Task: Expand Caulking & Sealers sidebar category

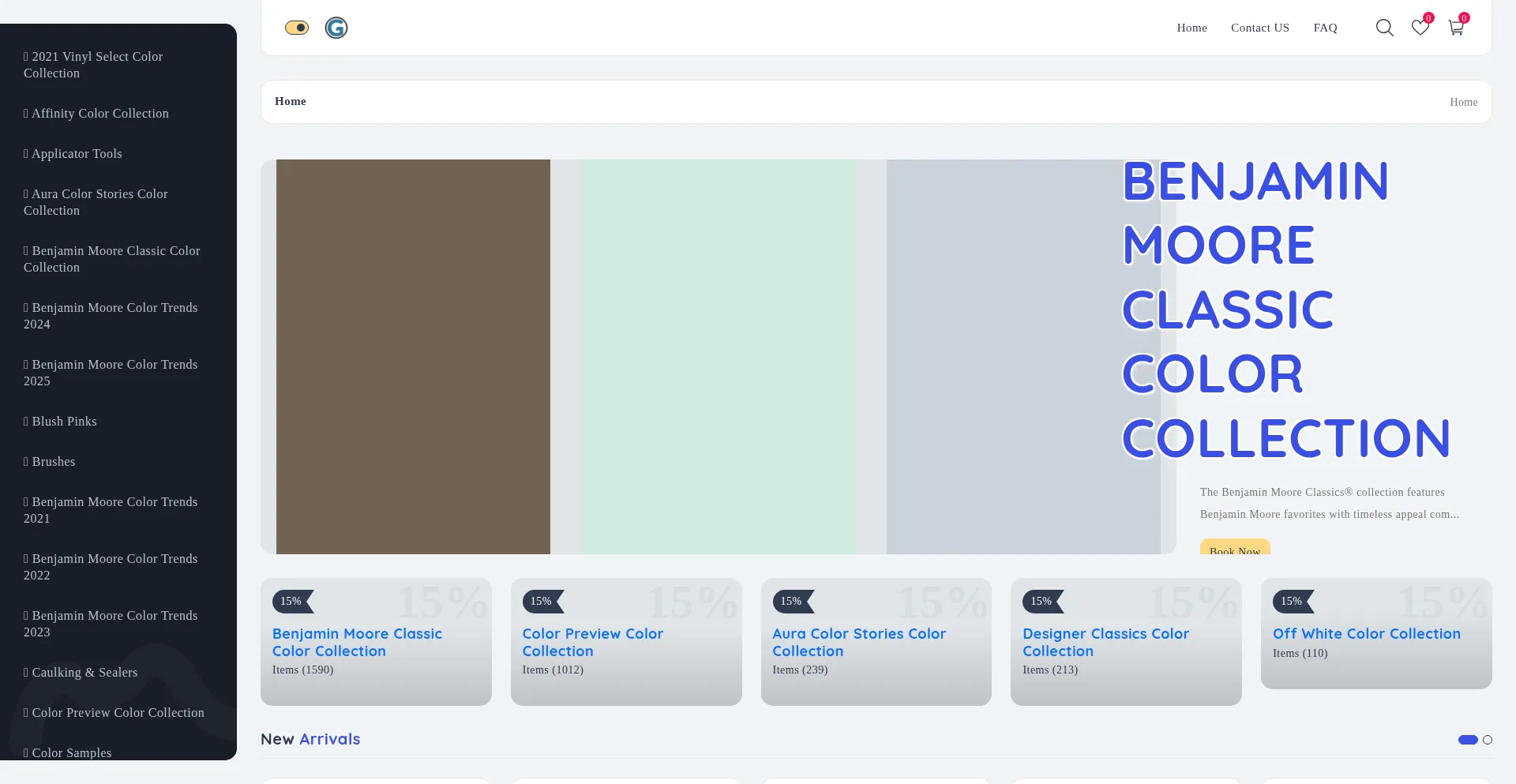Action: coord(84,673)
